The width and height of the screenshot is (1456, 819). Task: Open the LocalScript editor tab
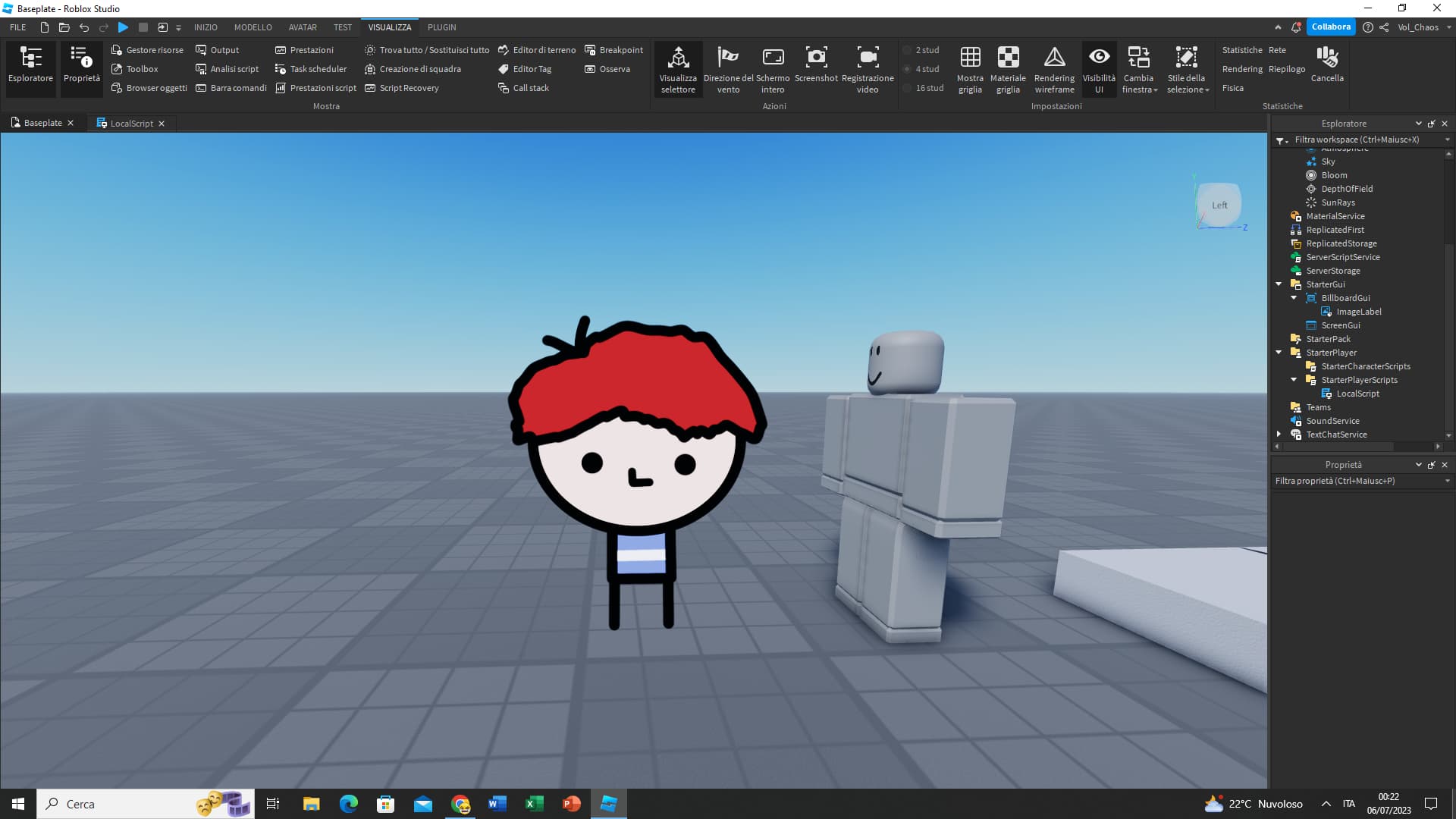click(x=130, y=123)
